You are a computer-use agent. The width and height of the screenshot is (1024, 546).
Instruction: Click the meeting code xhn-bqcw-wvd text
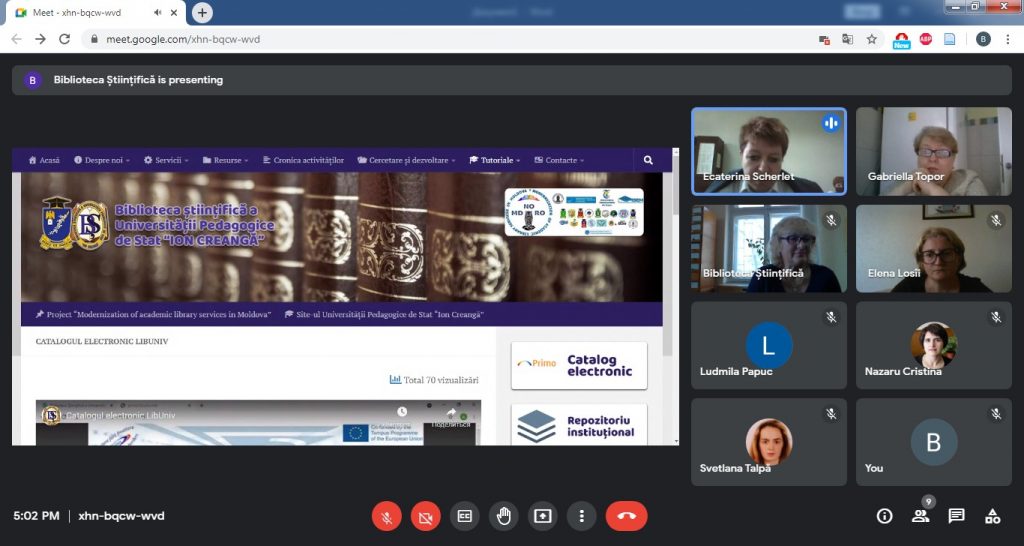[x=121, y=516]
